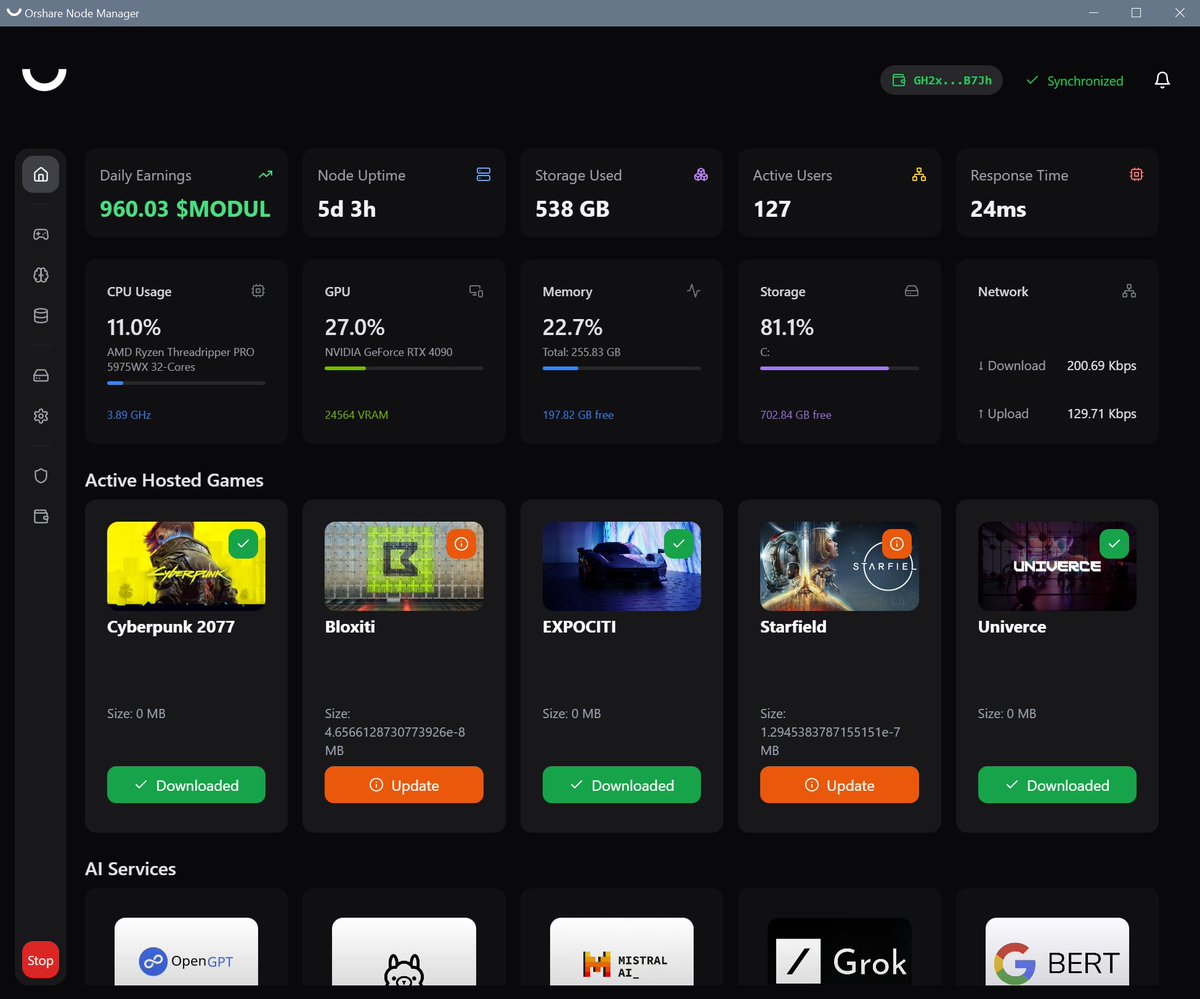Image resolution: width=1200 pixels, height=999 pixels.
Task: Click the 127 active users value
Action: coord(772,209)
